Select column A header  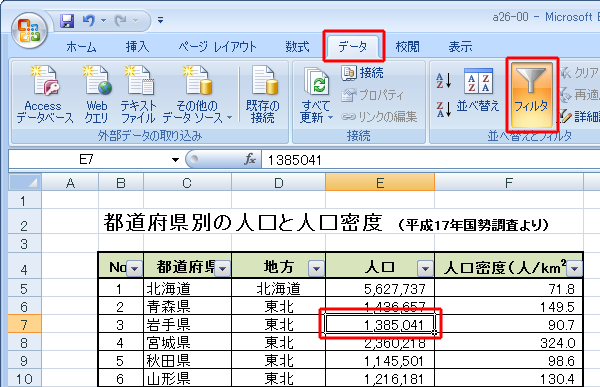tap(70, 183)
